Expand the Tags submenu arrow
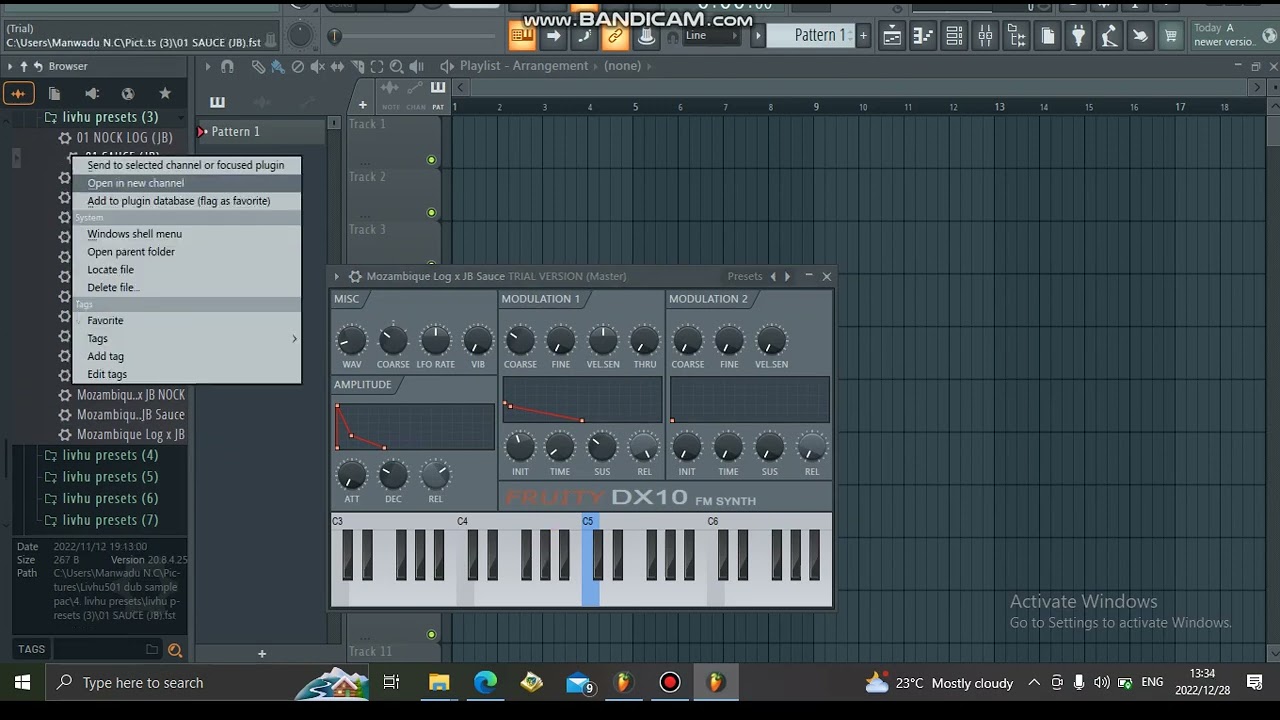 click(x=294, y=339)
